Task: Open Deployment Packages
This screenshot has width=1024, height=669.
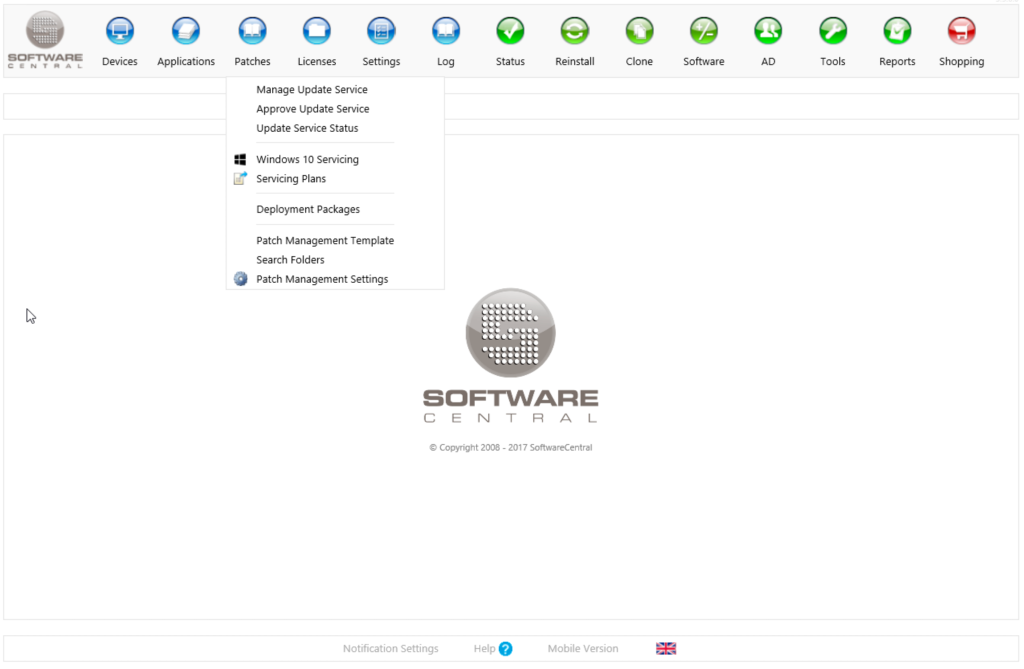Action: 308,209
